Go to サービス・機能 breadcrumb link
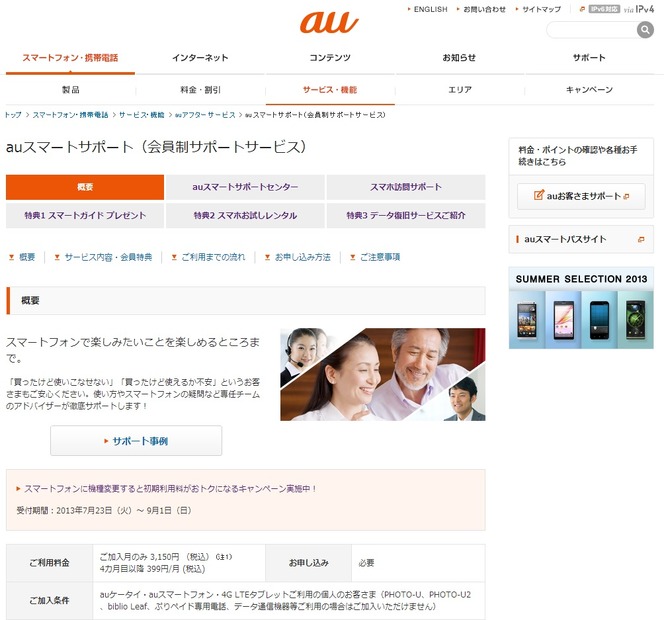664x620 pixels. [x=141, y=115]
